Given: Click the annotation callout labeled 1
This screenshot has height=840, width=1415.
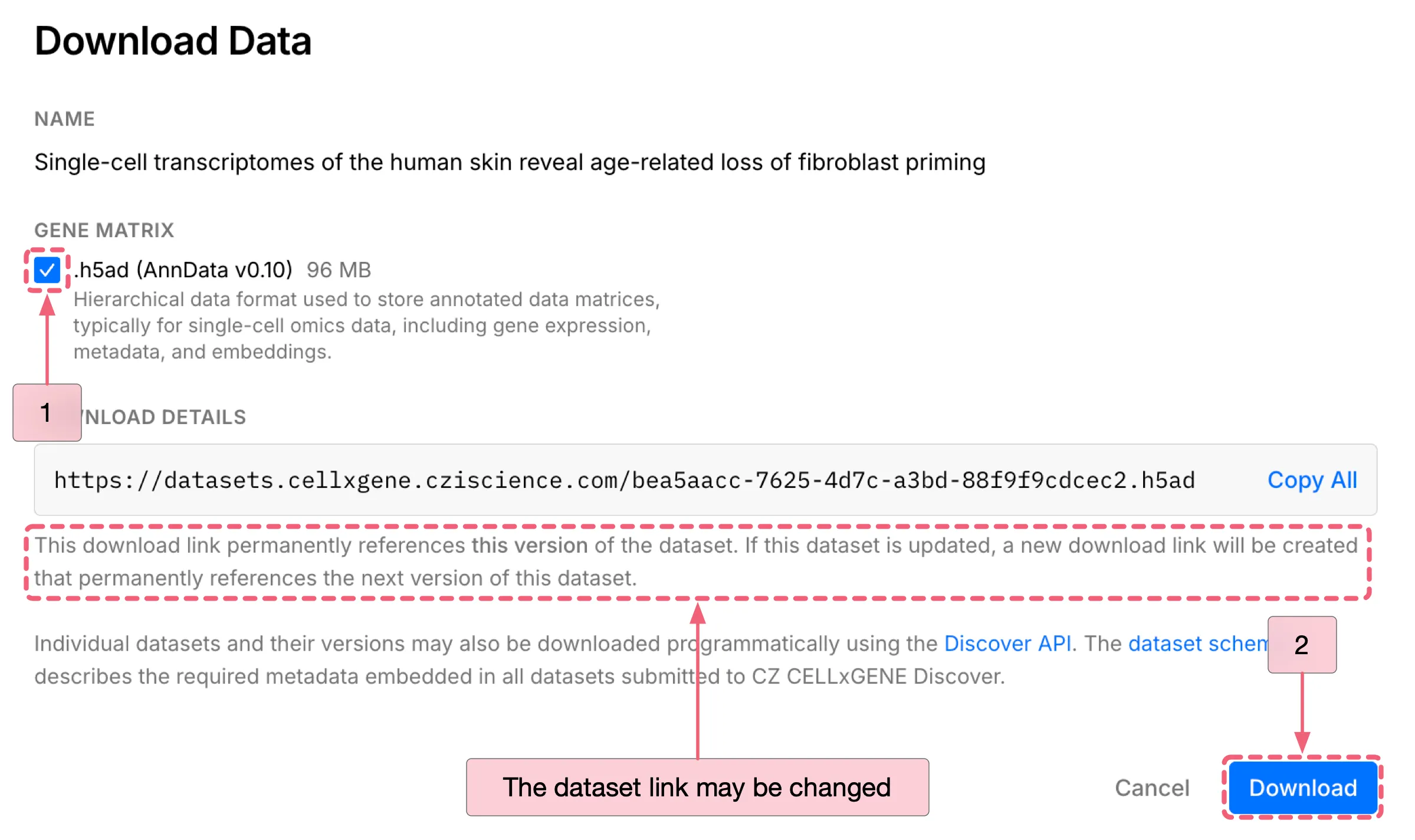Looking at the screenshot, I should [47, 413].
